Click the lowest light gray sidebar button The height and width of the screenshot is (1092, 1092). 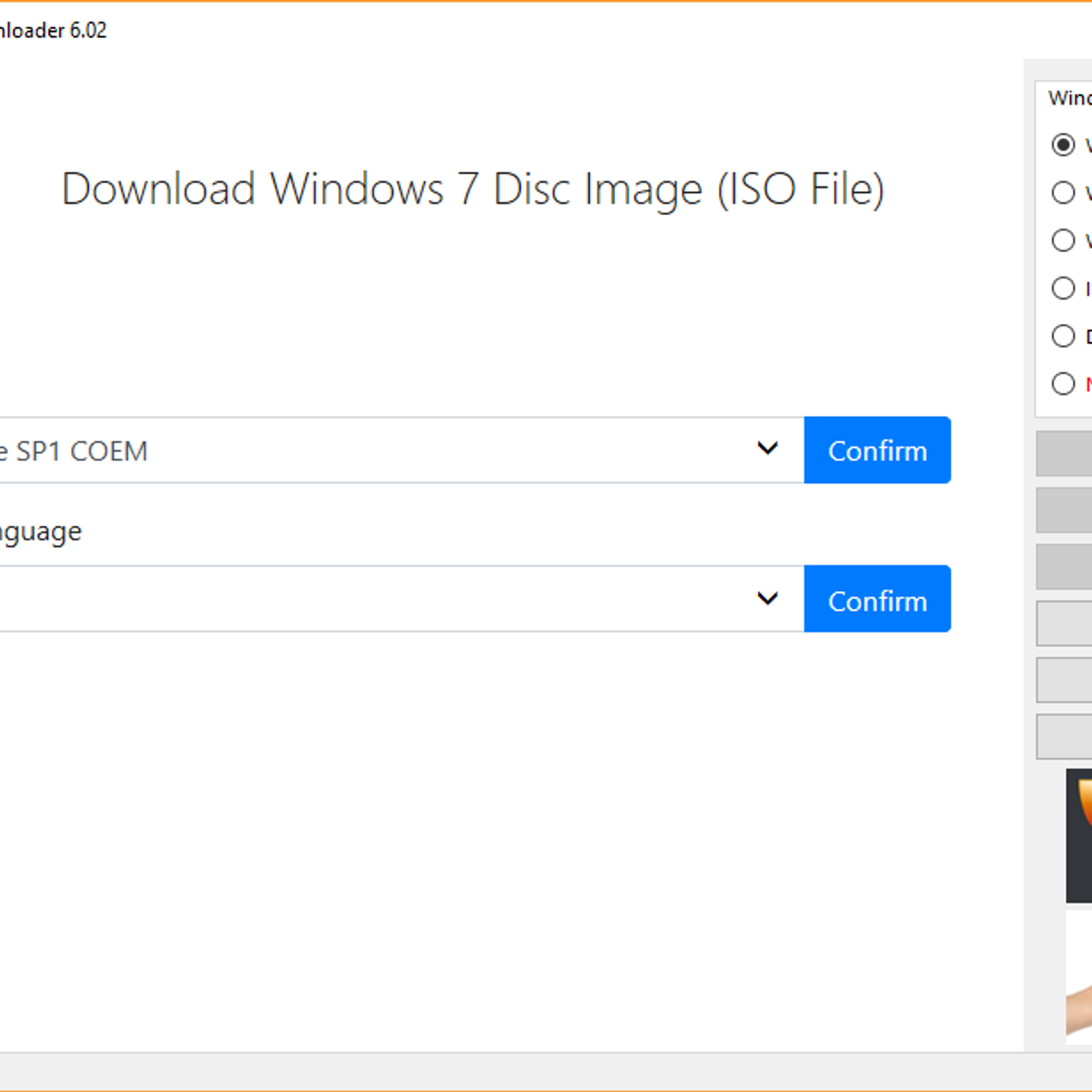(1065, 736)
